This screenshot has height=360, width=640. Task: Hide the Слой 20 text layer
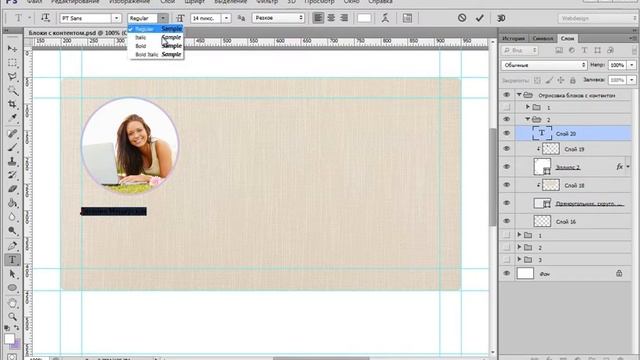pos(507,133)
